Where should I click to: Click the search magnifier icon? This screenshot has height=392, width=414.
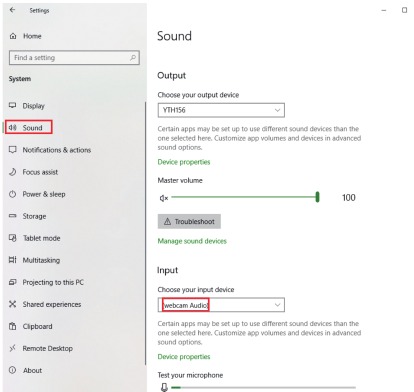133,58
